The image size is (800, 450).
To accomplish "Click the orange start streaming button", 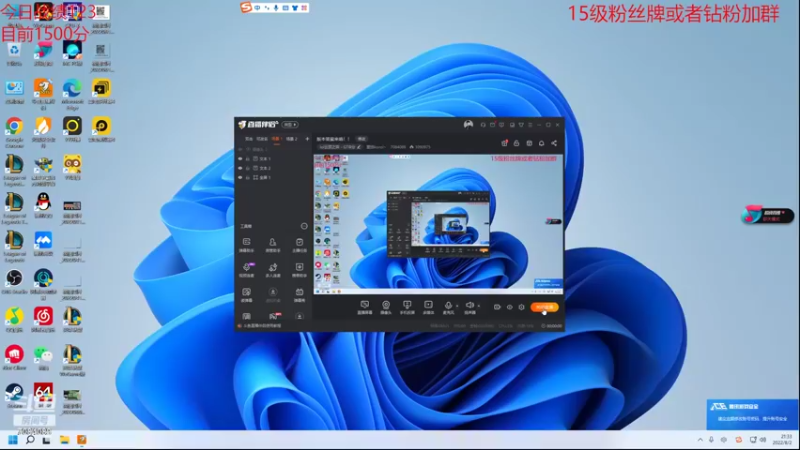I will [x=544, y=307].
